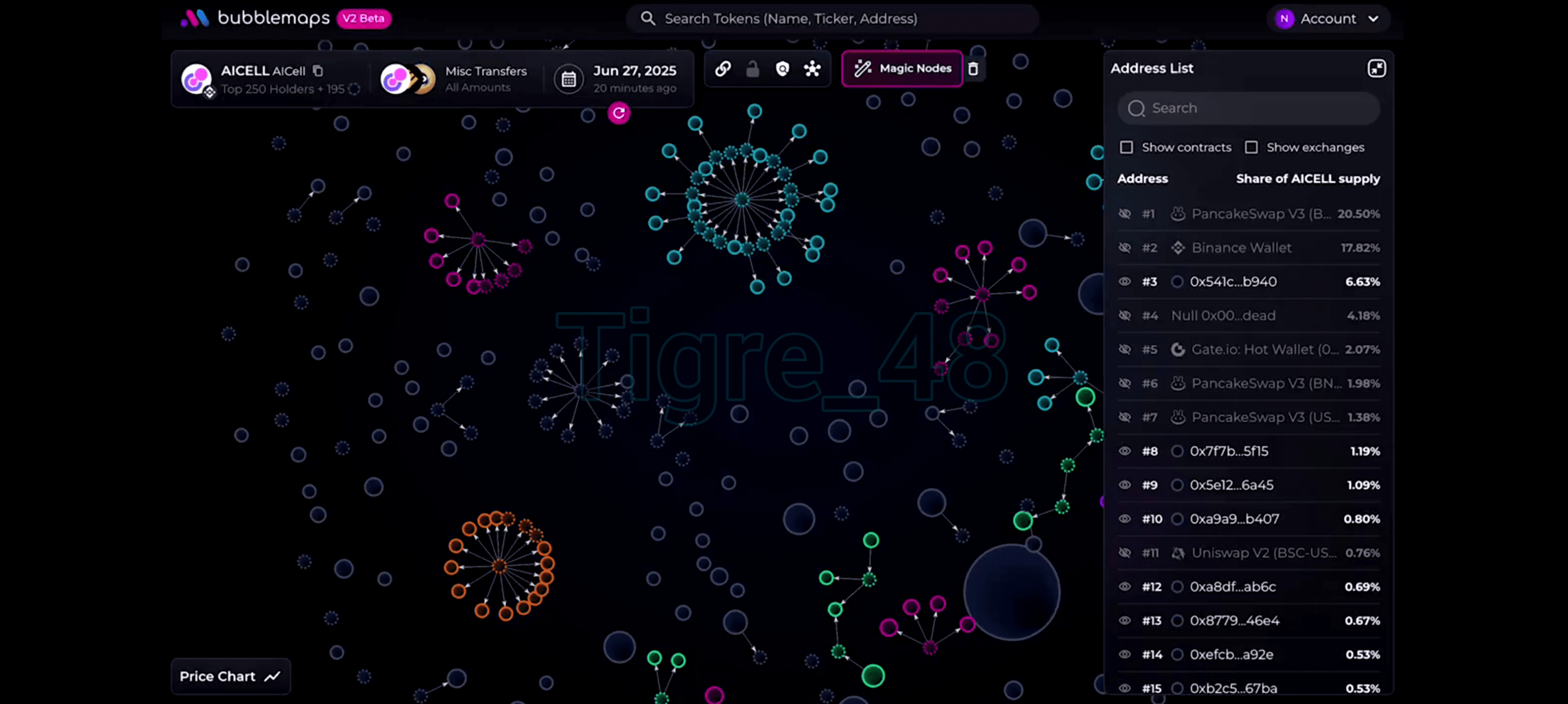Click the bright green bubble near bottom
The height and width of the screenshot is (704, 1568).
872,675
